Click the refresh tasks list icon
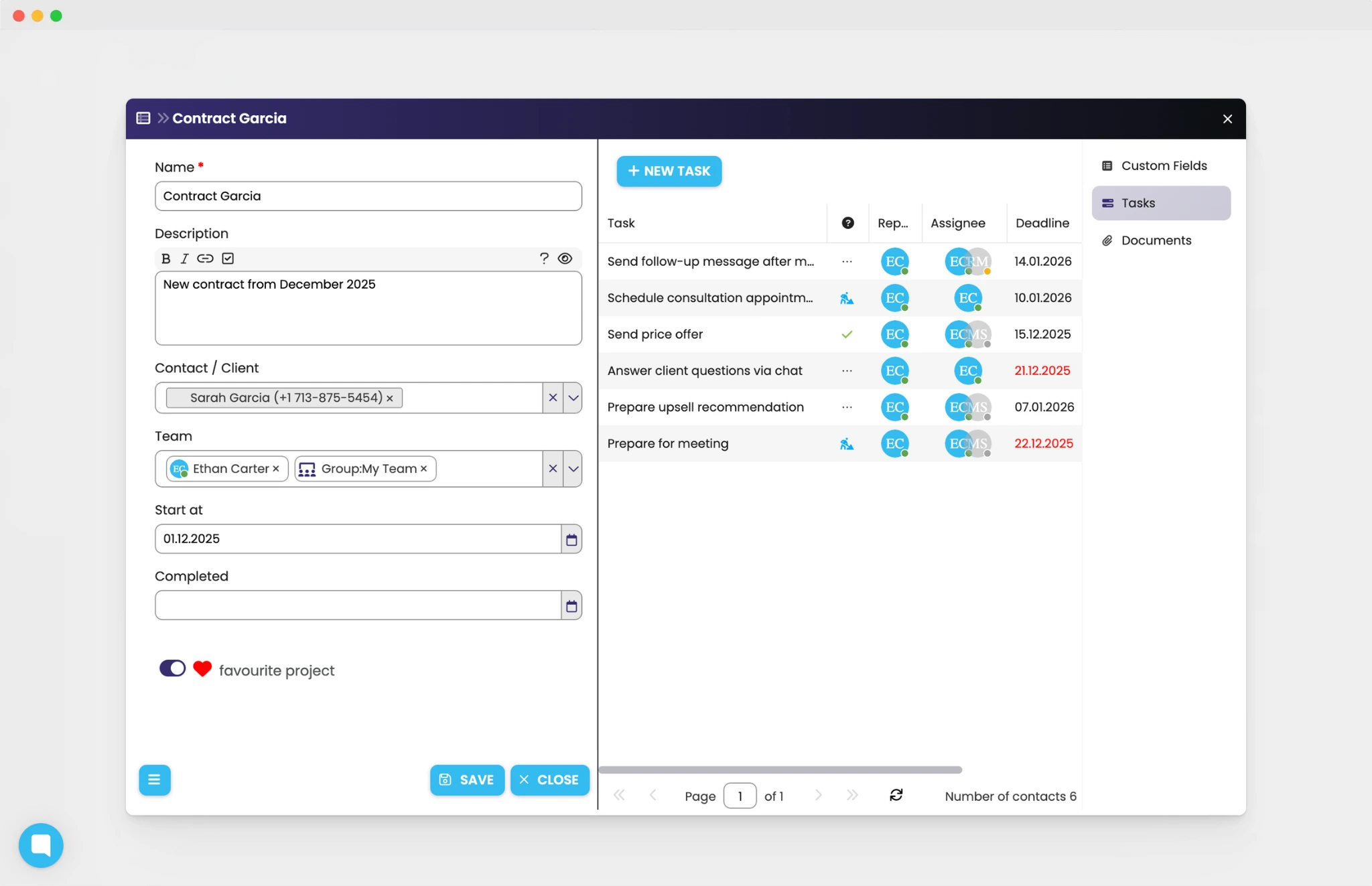The width and height of the screenshot is (1372, 886). pyautogui.click(x=896, y=795)
